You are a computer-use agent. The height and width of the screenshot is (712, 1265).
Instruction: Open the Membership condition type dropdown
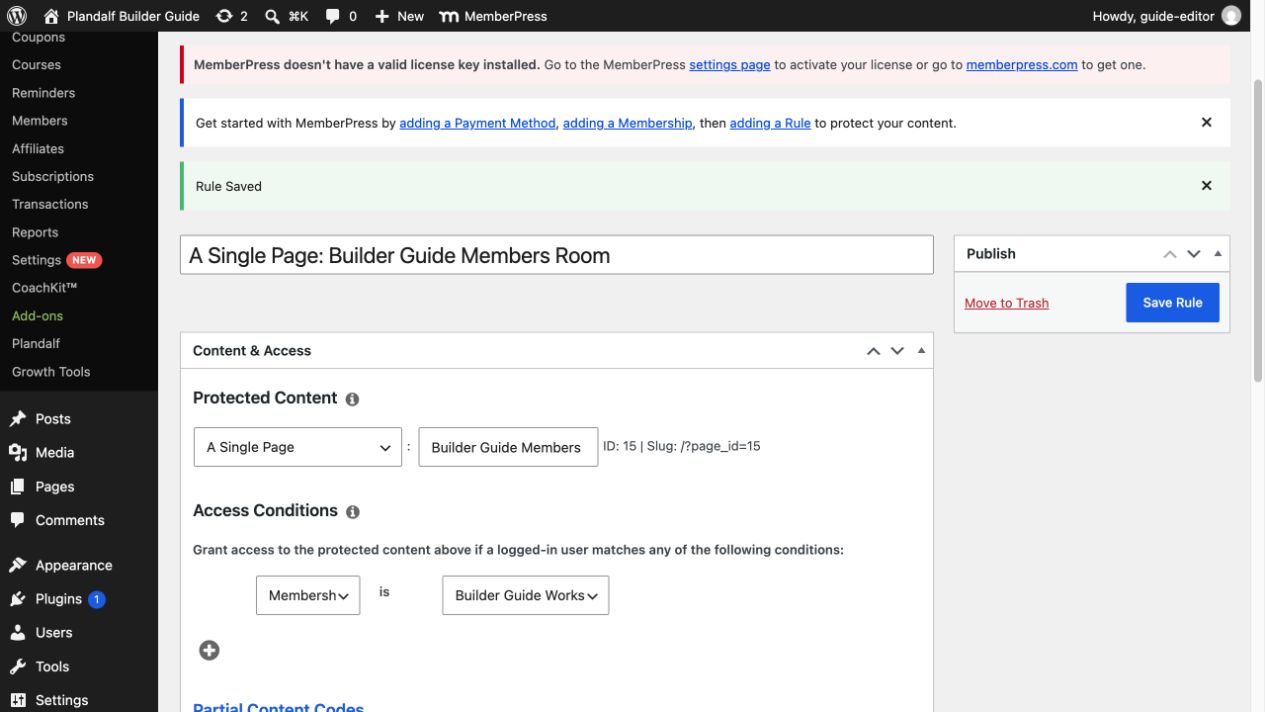pos(308,595)
